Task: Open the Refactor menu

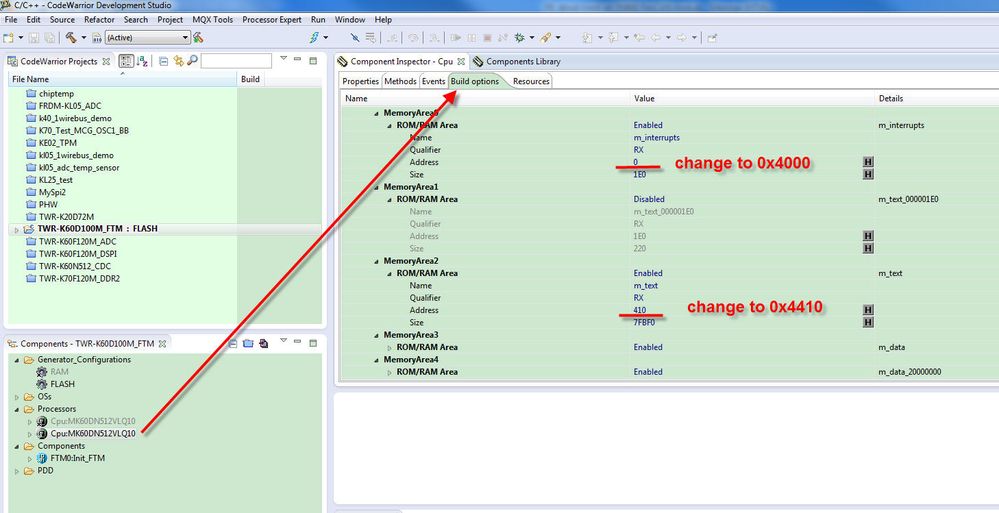Action: click(x=99, y=20)
